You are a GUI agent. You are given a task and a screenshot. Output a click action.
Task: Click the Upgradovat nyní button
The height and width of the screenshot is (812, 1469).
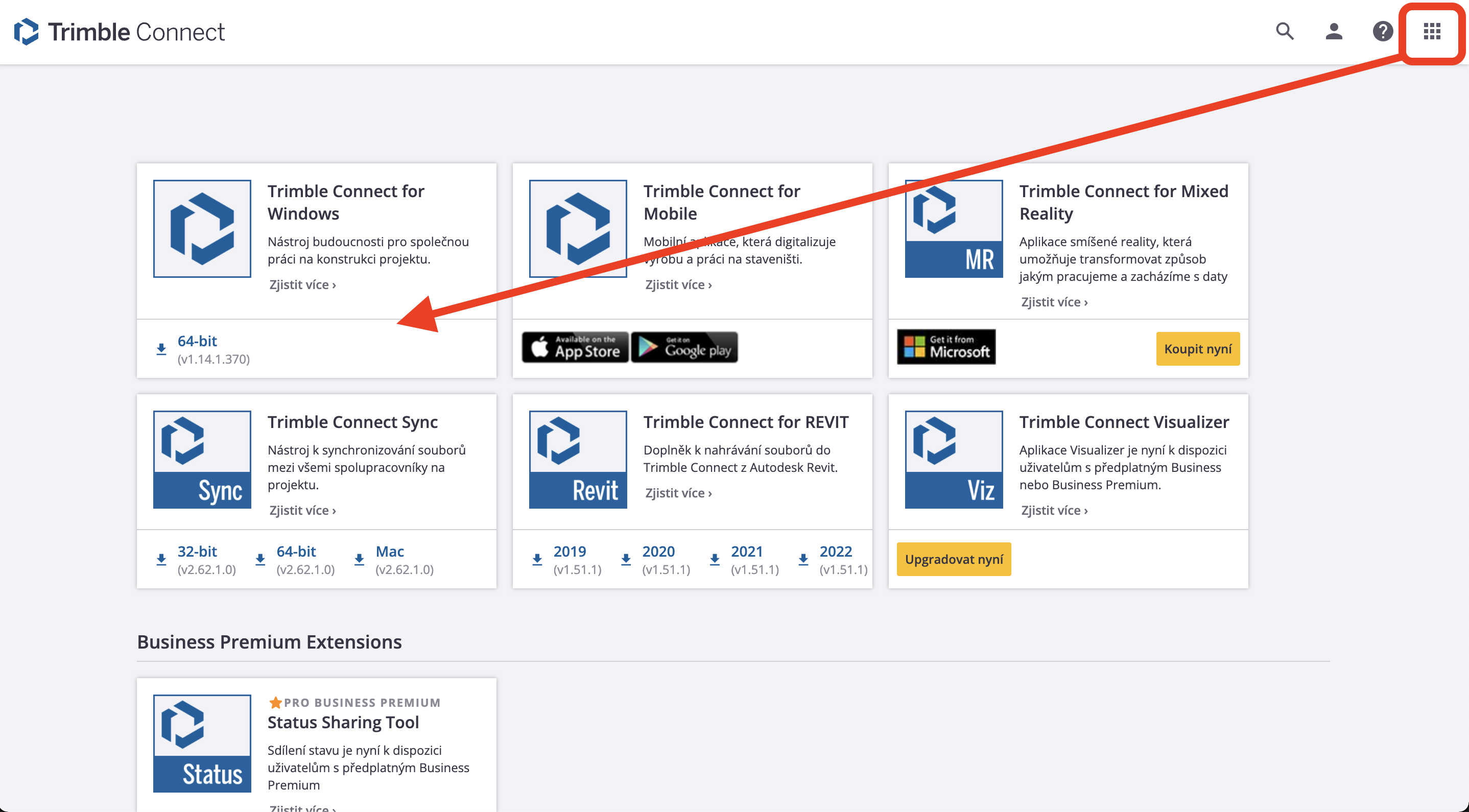point(954,559)
